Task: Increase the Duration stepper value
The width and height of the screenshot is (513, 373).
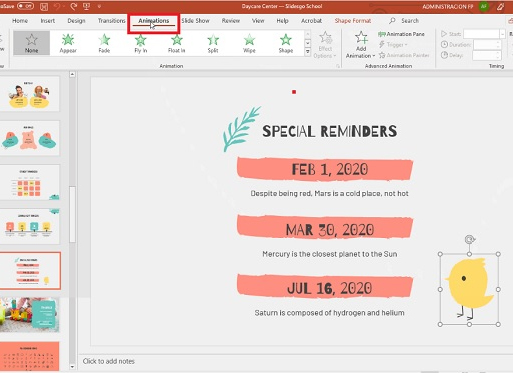Action: (x=498, y=42)
